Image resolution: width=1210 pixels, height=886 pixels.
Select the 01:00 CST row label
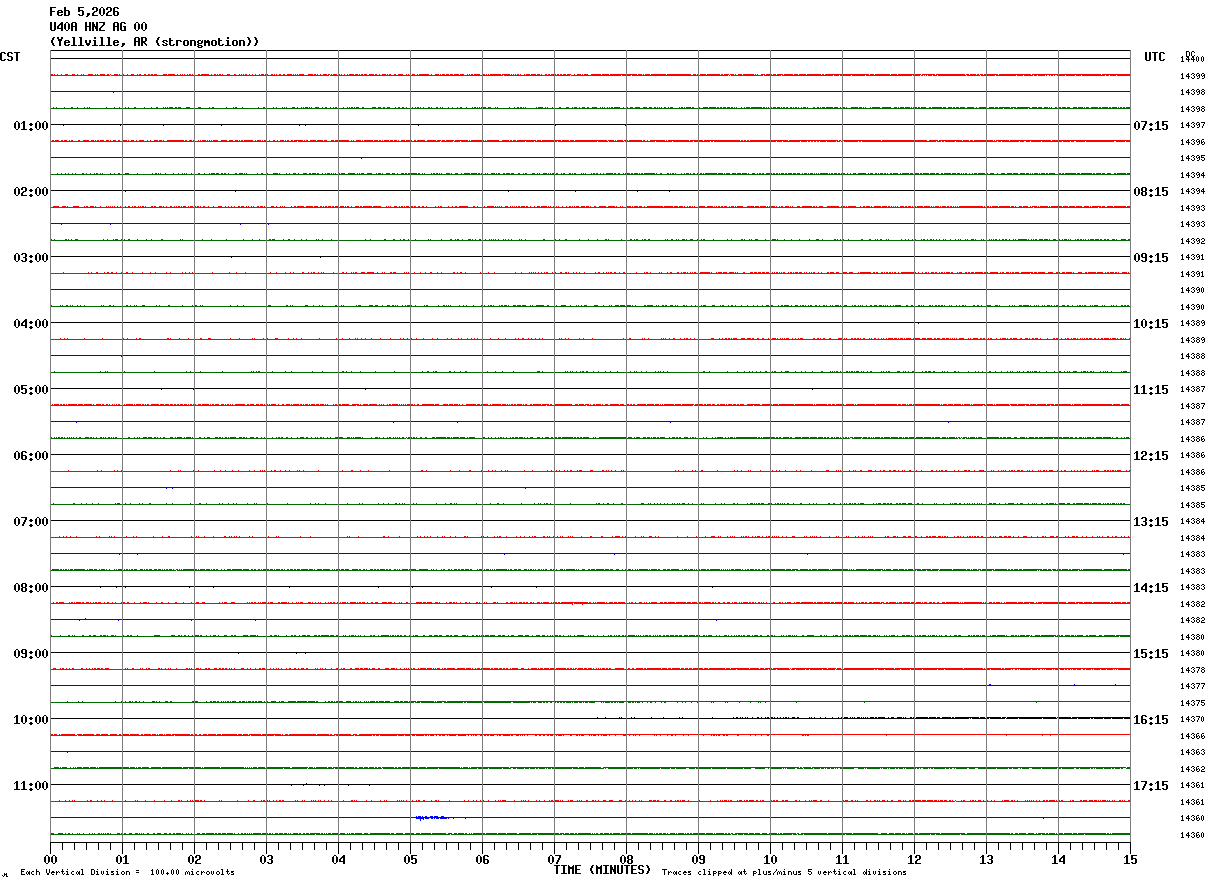(x=31, y=126)
